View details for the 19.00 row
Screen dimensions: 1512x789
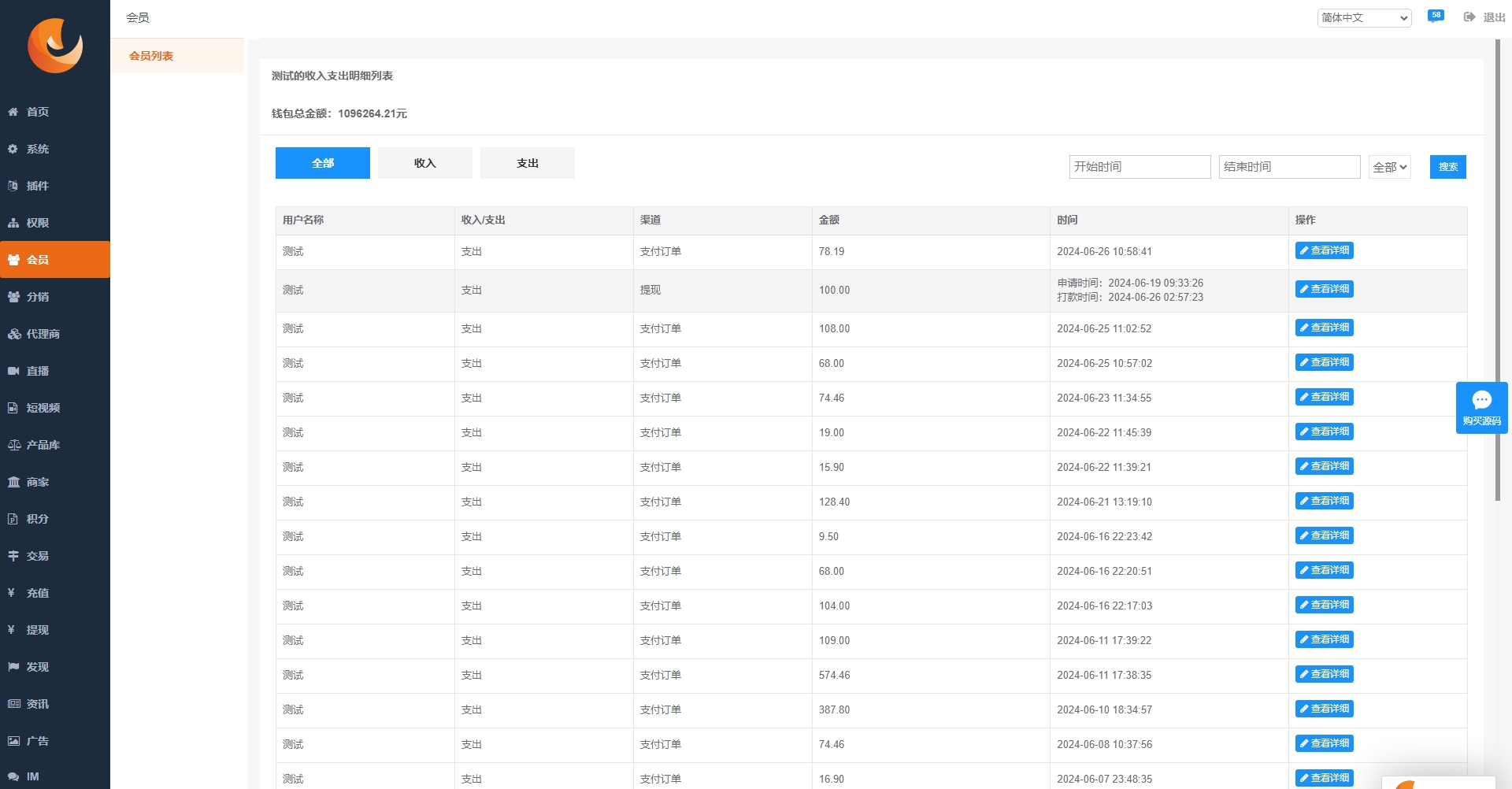click(x=1324, y=432)
